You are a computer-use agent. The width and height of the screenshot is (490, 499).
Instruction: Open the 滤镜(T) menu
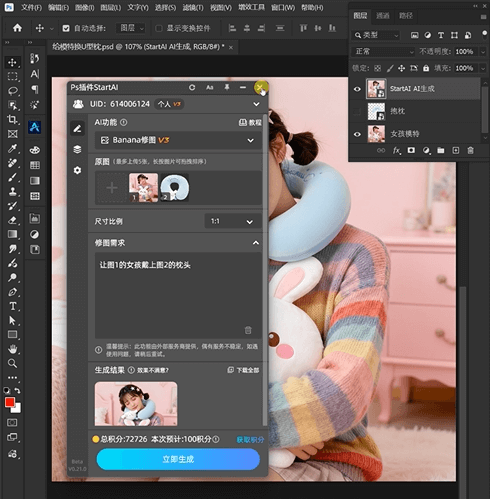(193, 7)
